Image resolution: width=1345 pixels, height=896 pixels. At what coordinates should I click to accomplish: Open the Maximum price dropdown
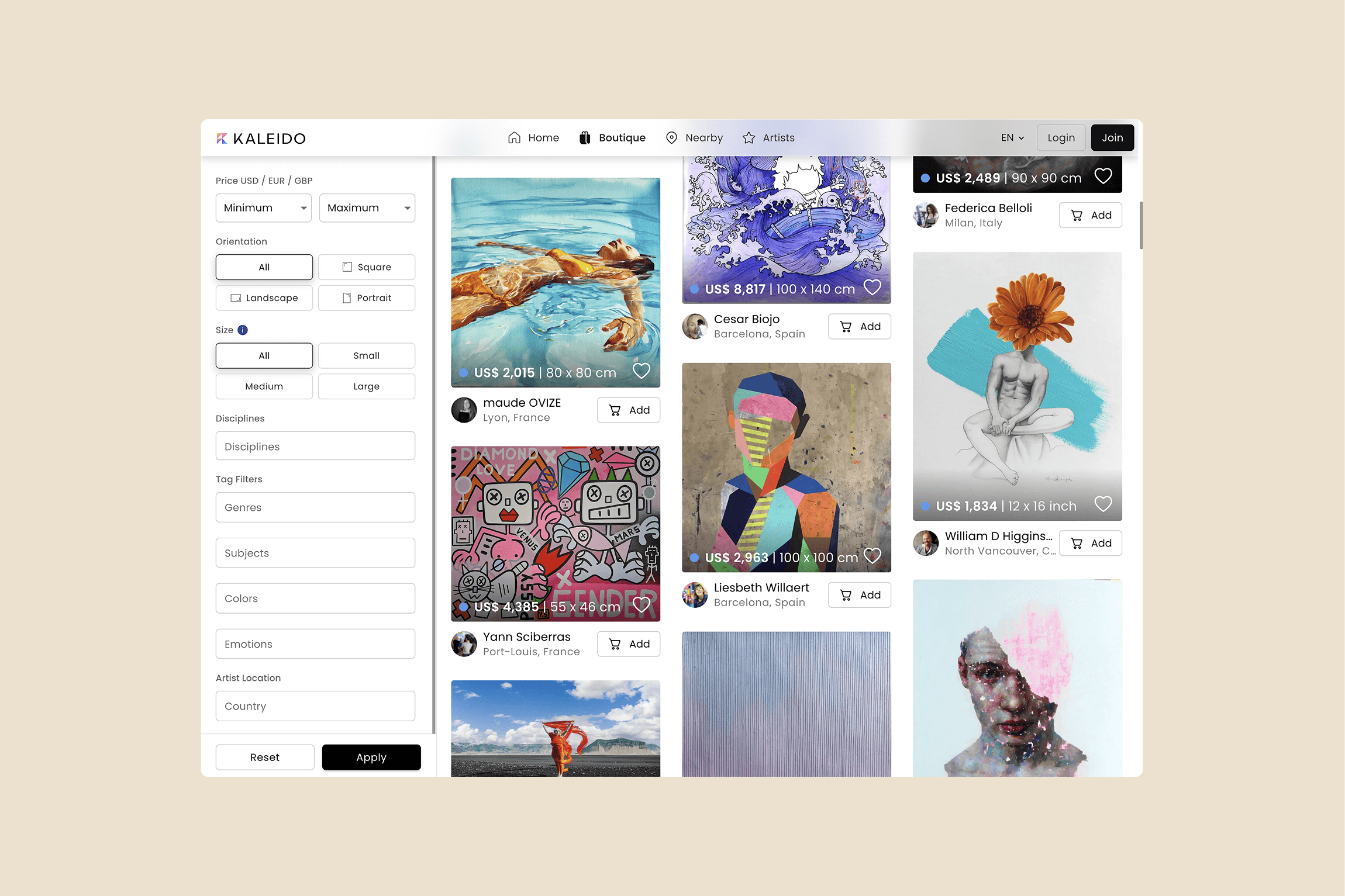(367, 208)
